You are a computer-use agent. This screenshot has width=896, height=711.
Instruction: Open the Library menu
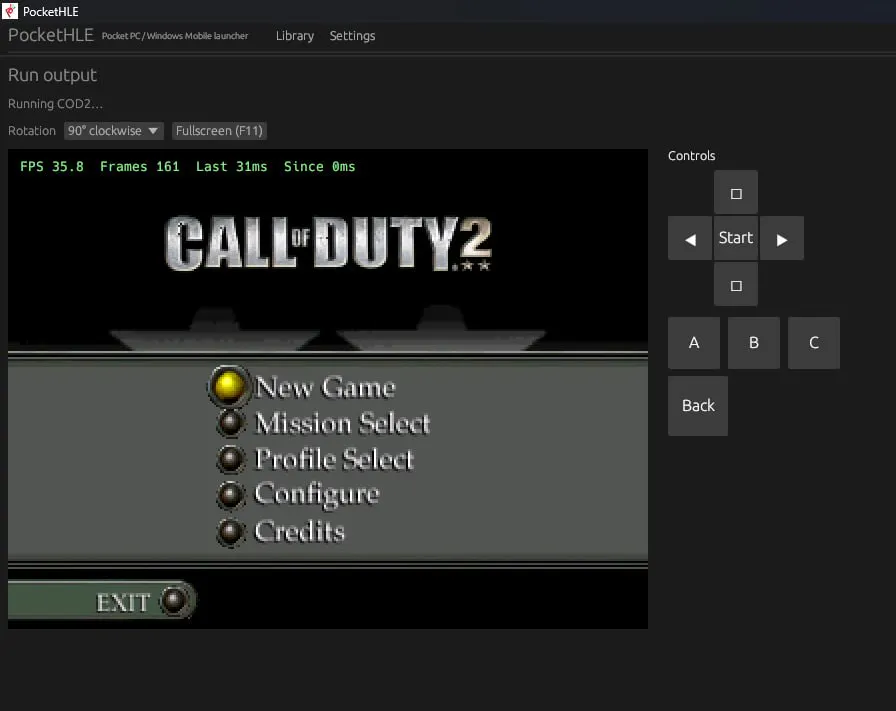click(x=295, y=36)
